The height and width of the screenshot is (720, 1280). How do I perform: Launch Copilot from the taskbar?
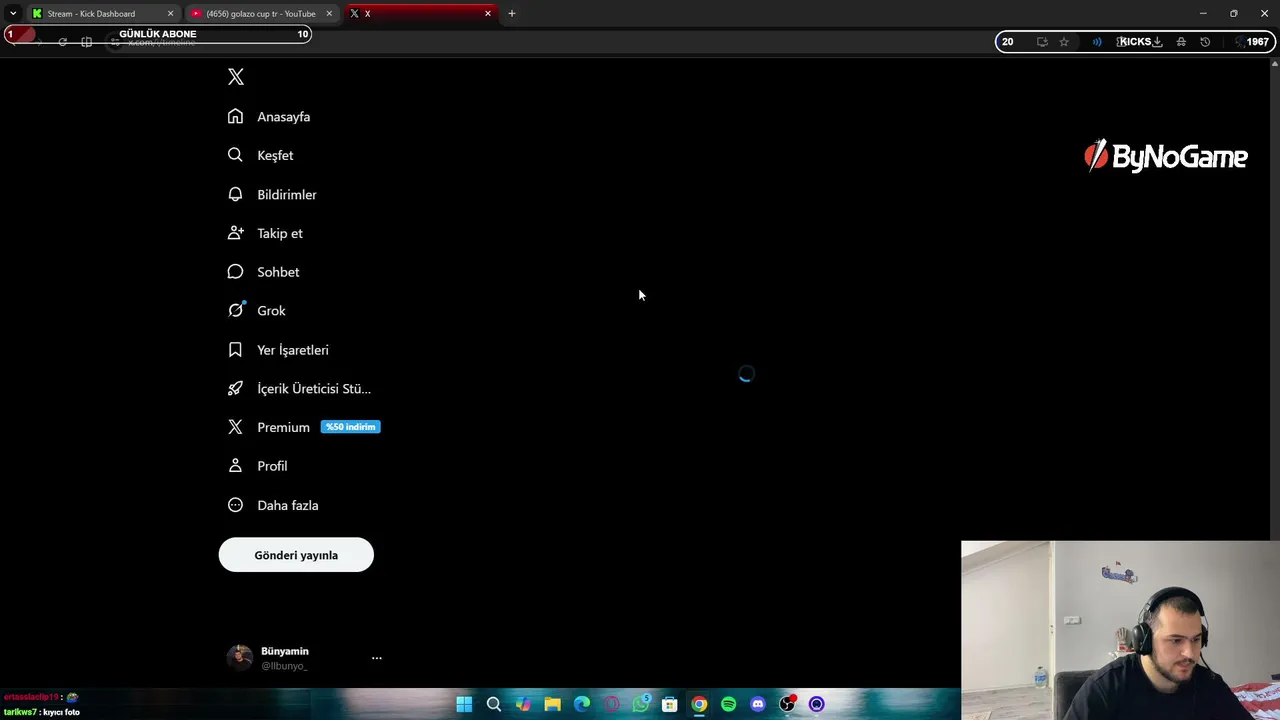point(523,704)
